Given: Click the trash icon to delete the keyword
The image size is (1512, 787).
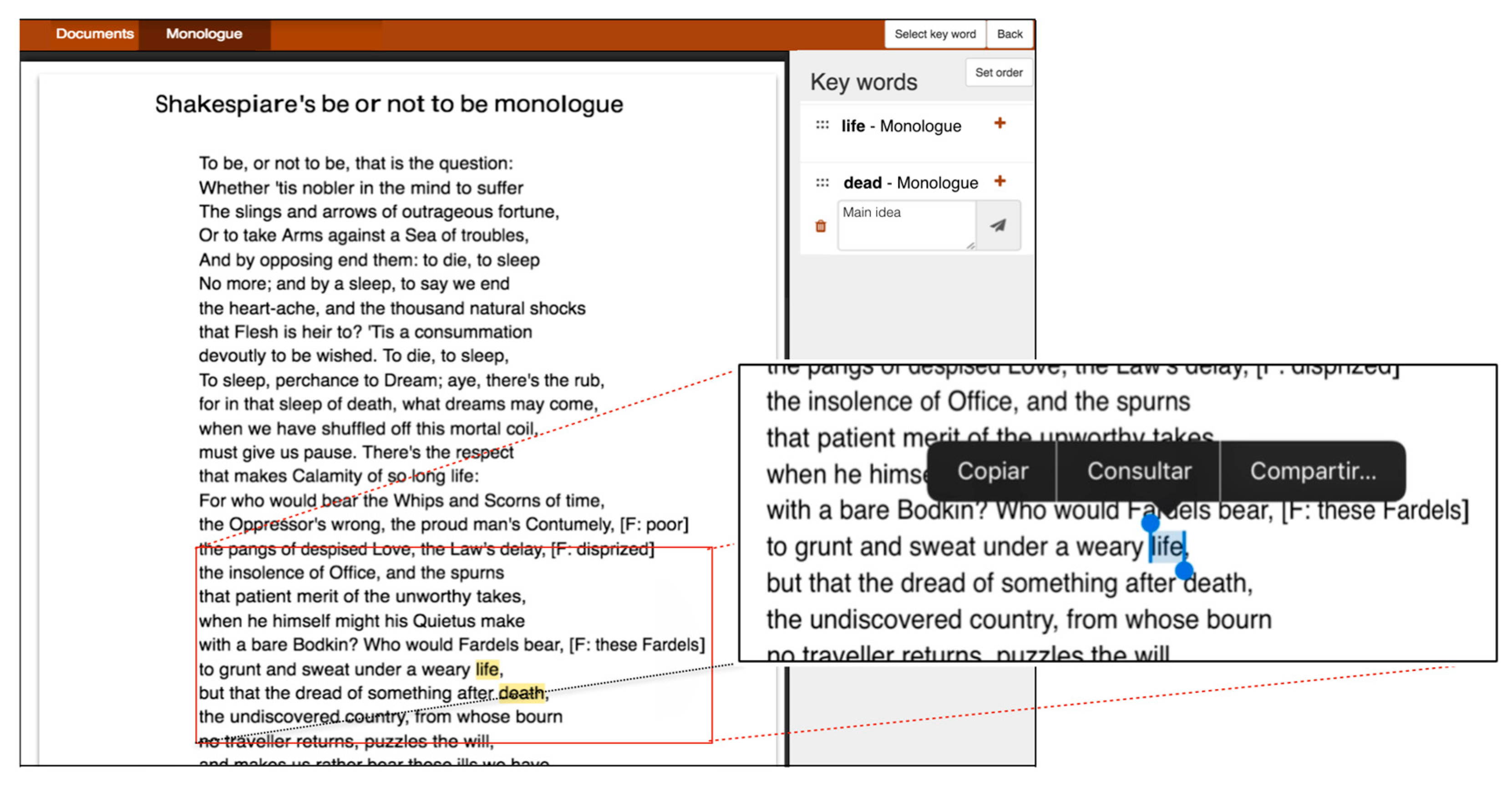Looking at the screenshot, I should click(x=821, y=226).
